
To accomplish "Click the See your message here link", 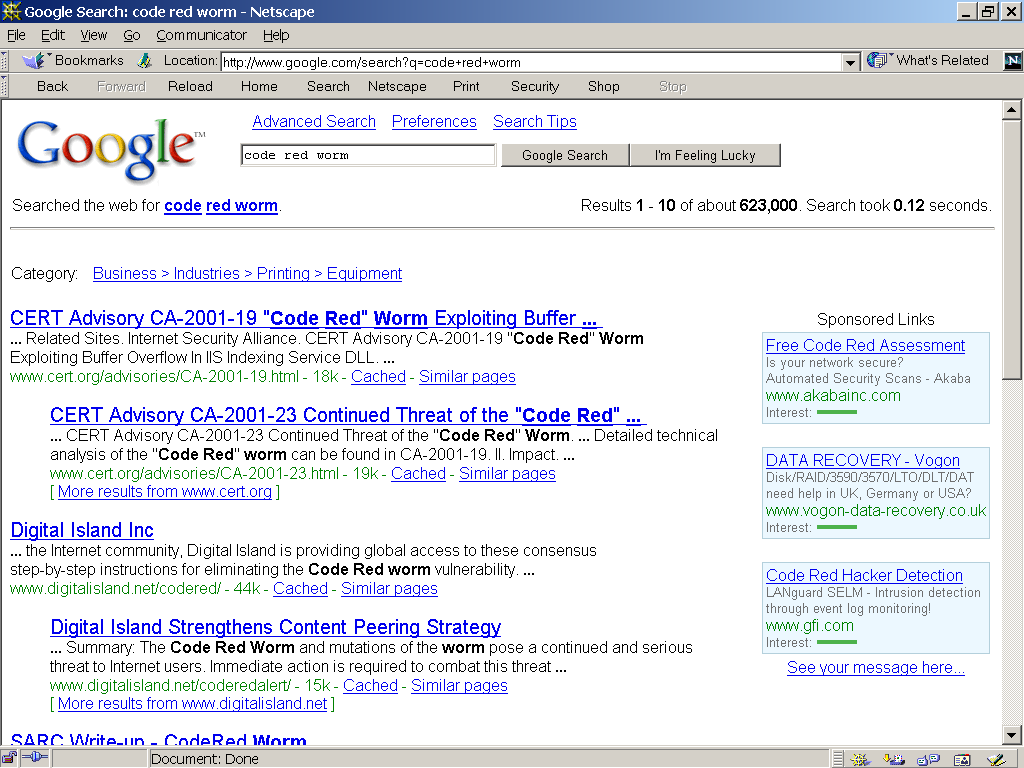I will (x=876, y=667).
